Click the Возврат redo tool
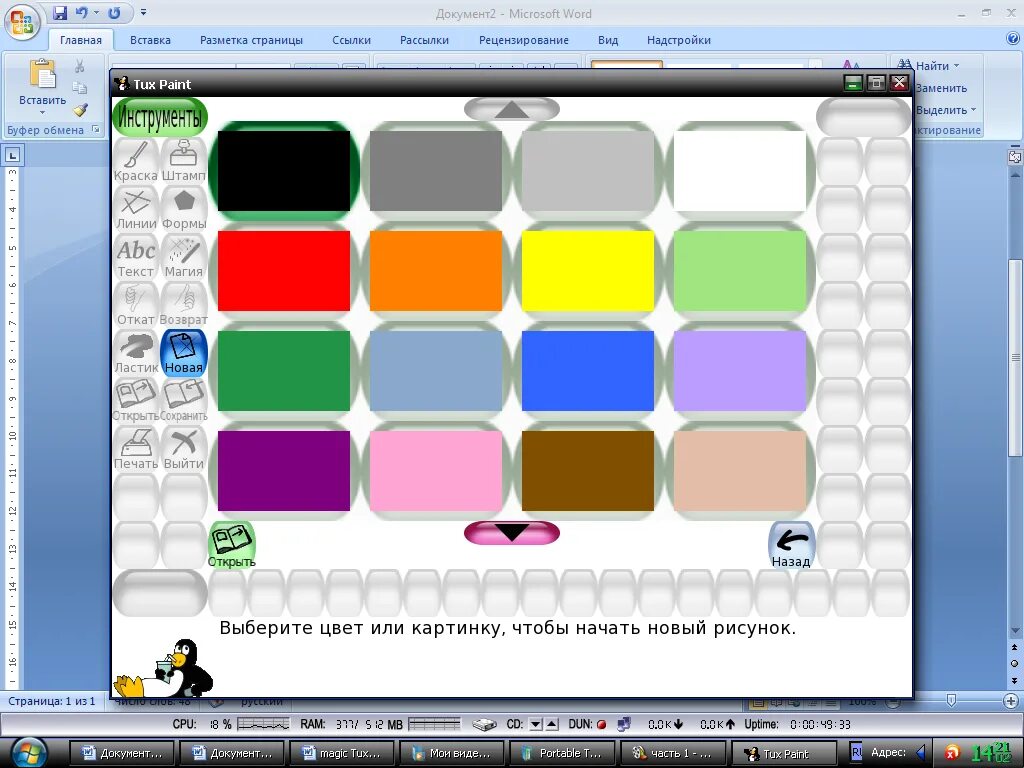Screen dimensions: 1024x768 coord(184,305)
